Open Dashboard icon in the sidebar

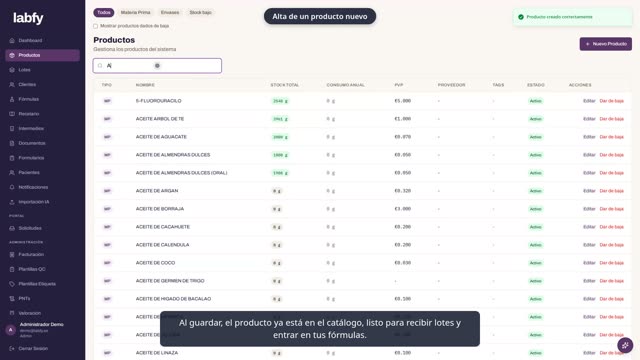(x=12, y=40)
